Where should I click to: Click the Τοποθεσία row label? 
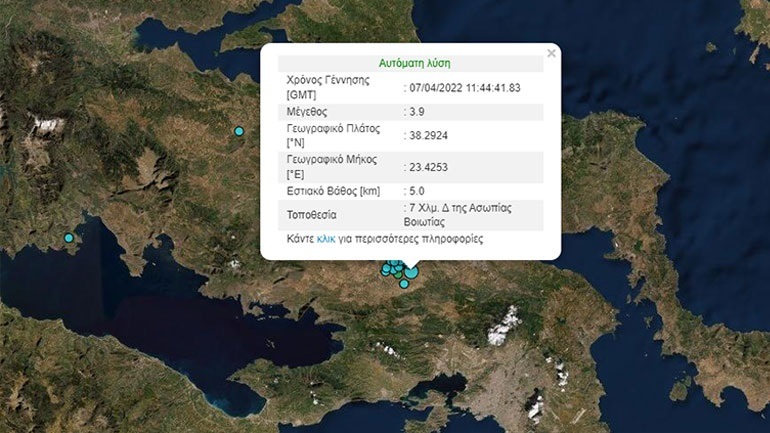[x=311, y=215]
